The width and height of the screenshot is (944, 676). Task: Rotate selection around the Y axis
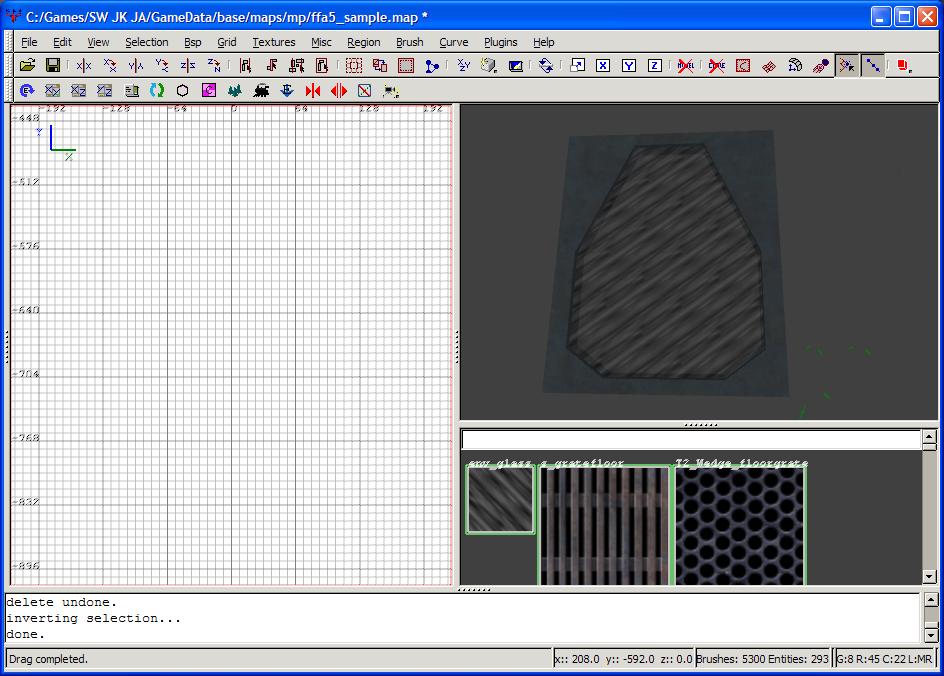point(161,65)
